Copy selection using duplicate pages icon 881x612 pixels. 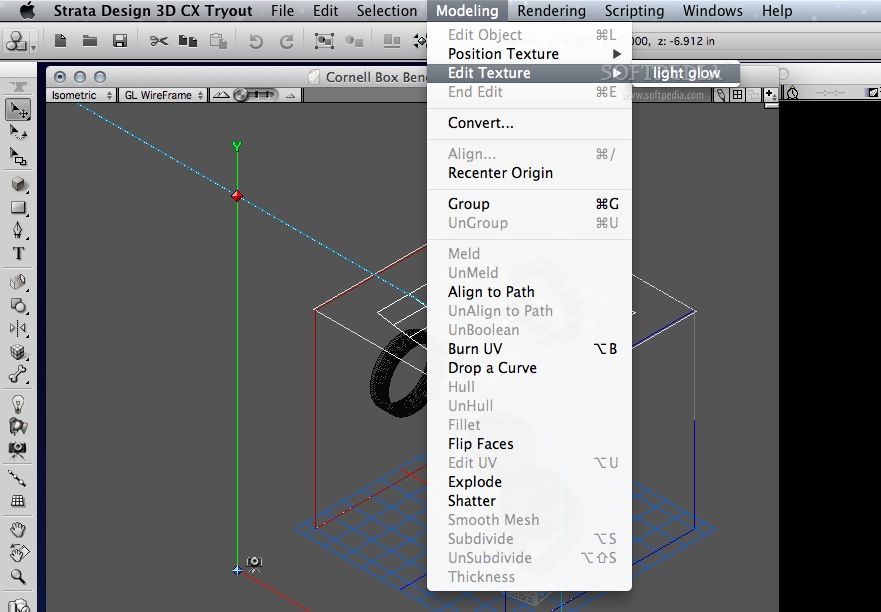(x=188, y=41)
